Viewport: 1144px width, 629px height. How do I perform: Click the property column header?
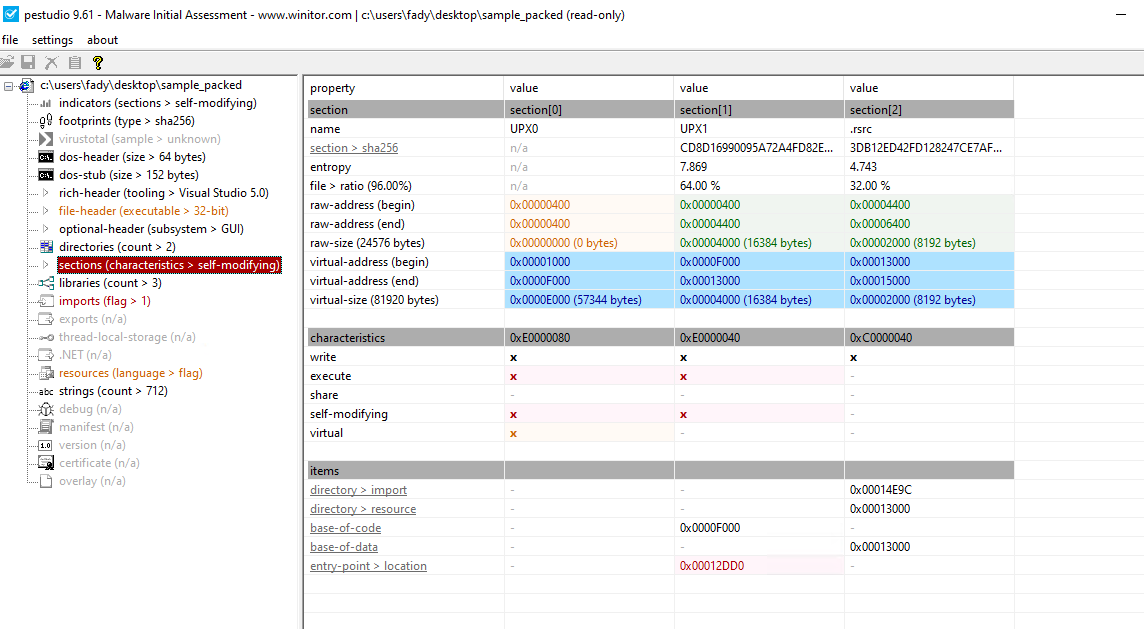pyautogui.click(x=405, y=88)
